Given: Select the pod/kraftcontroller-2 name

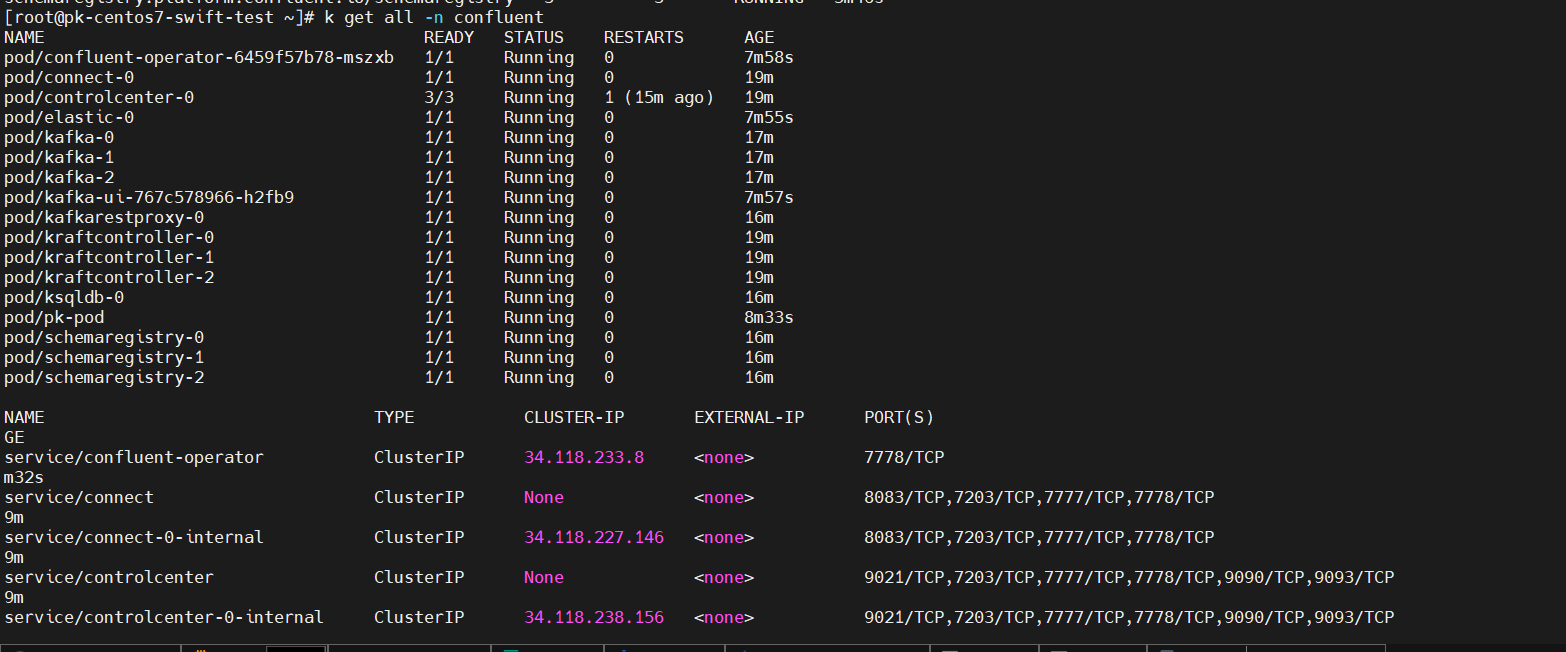Looking at the screenshot, I should 109,277.
